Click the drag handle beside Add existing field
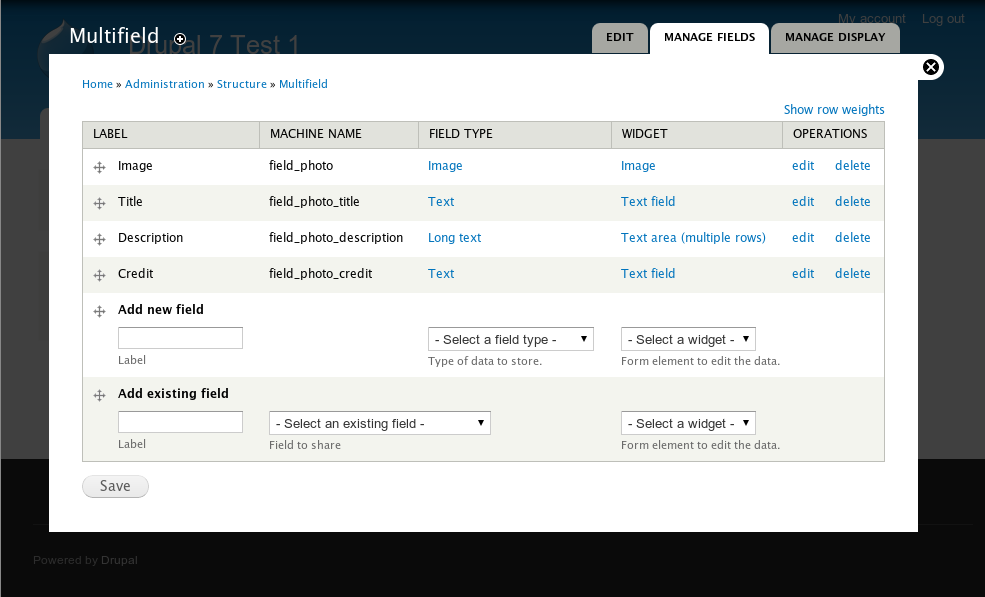Image resolution: width=985 pixels, height=597 pixels. 99,395
